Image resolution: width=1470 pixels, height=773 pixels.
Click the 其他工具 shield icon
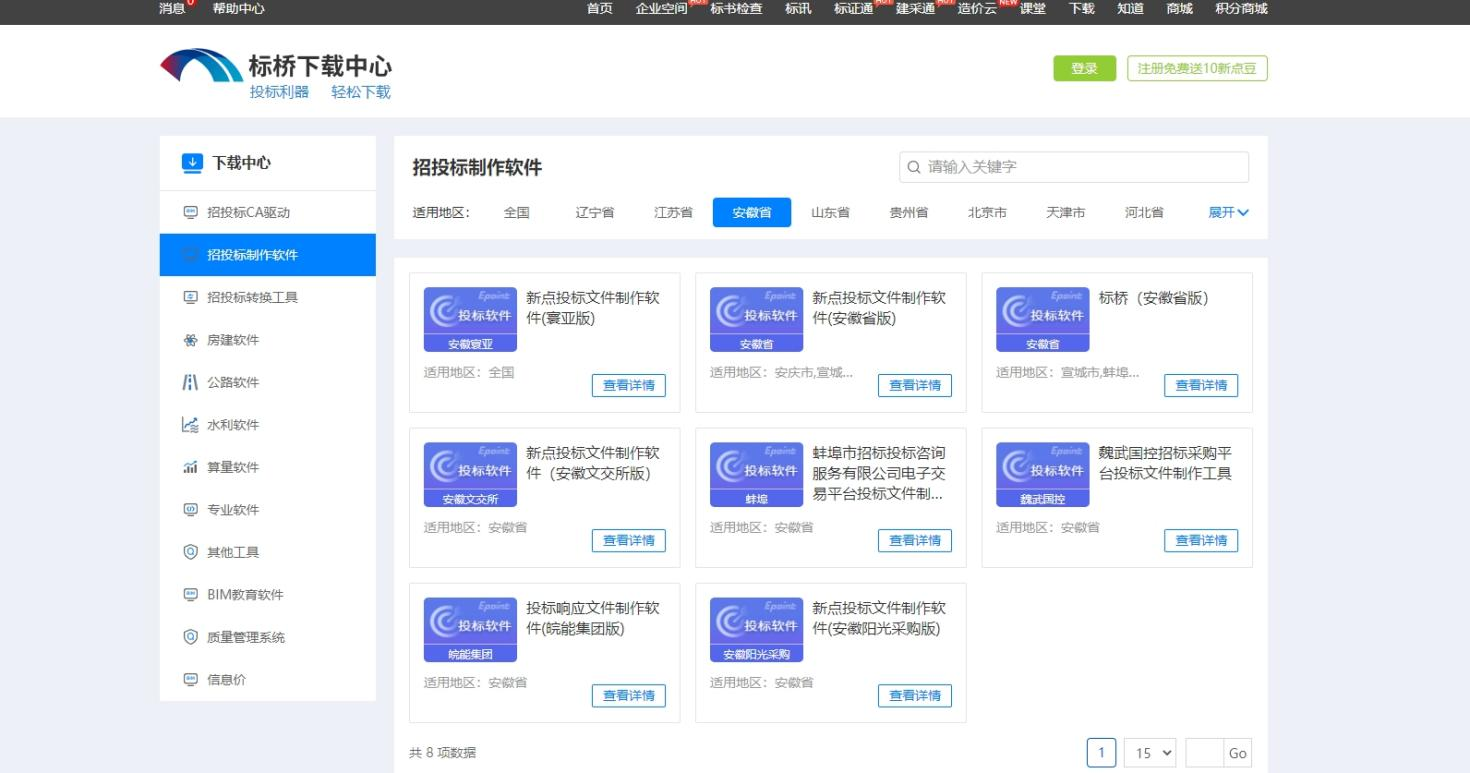[190, 552]
